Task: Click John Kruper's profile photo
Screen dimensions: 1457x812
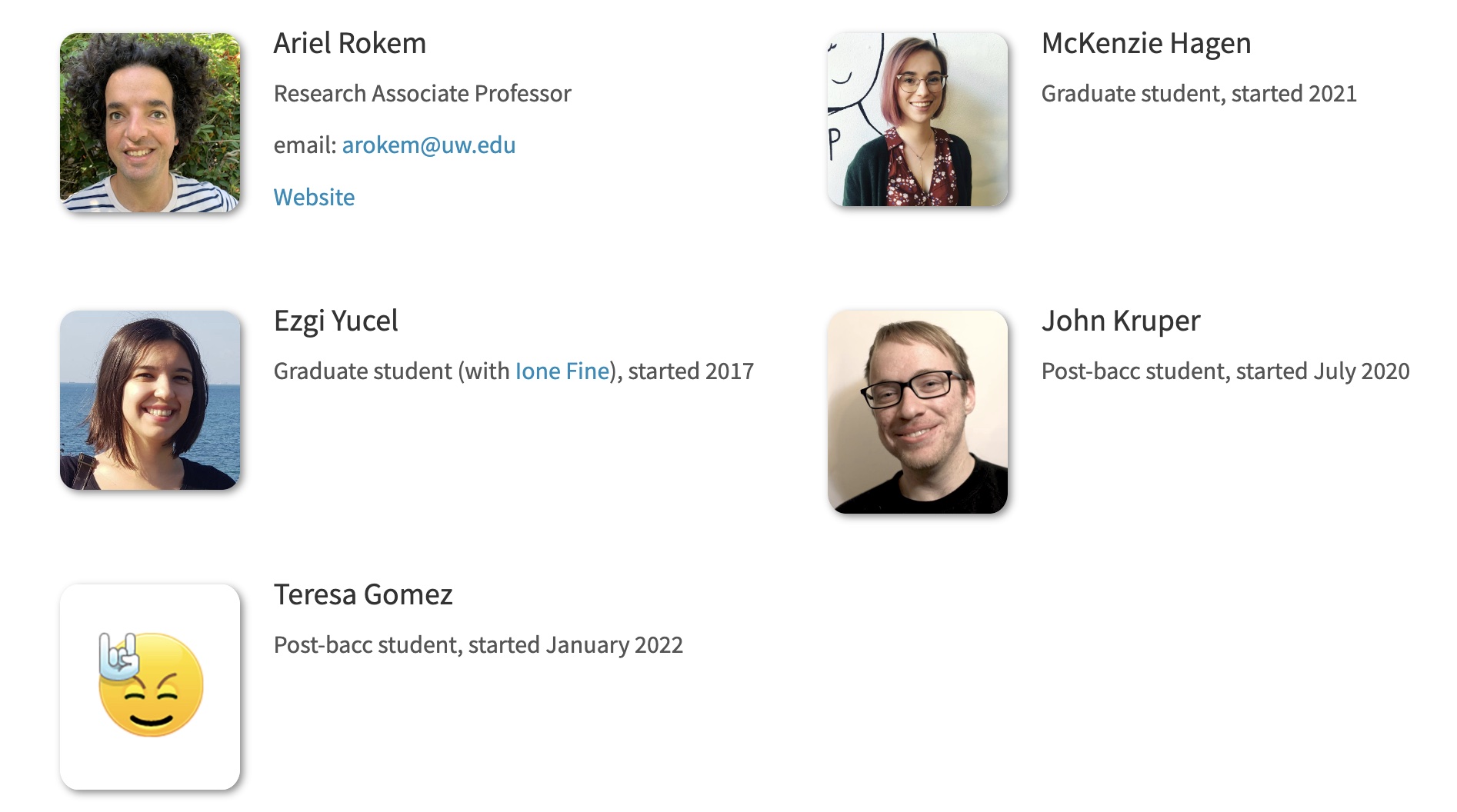Action: [x=917, y=411]
